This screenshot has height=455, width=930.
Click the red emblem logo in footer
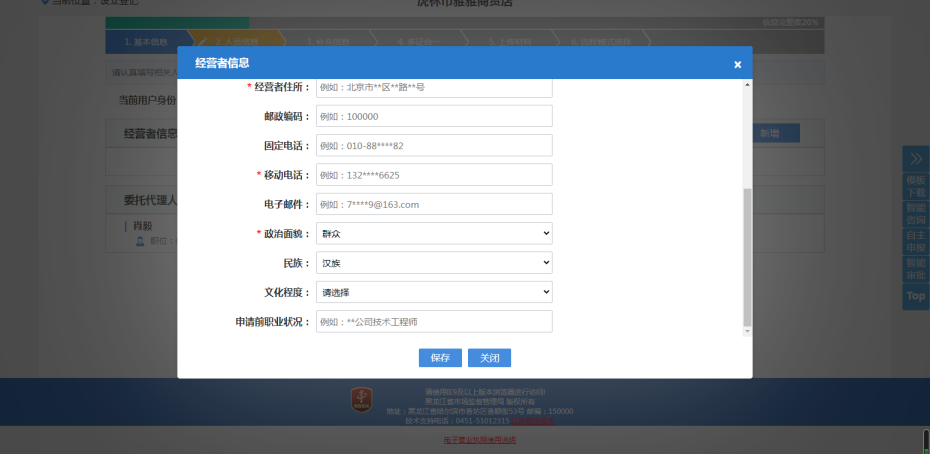(x=362, y=400)
